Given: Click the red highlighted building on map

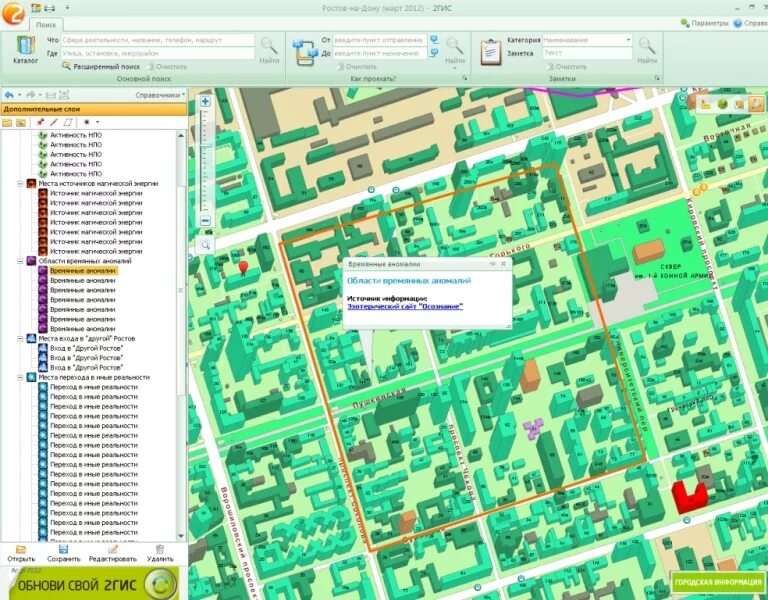Looking at the screenshot, I should tap(690, 496).
